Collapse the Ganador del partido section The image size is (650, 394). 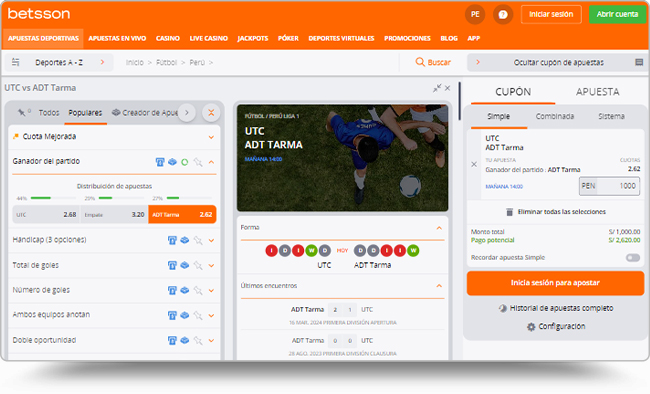tap(211, 162)
